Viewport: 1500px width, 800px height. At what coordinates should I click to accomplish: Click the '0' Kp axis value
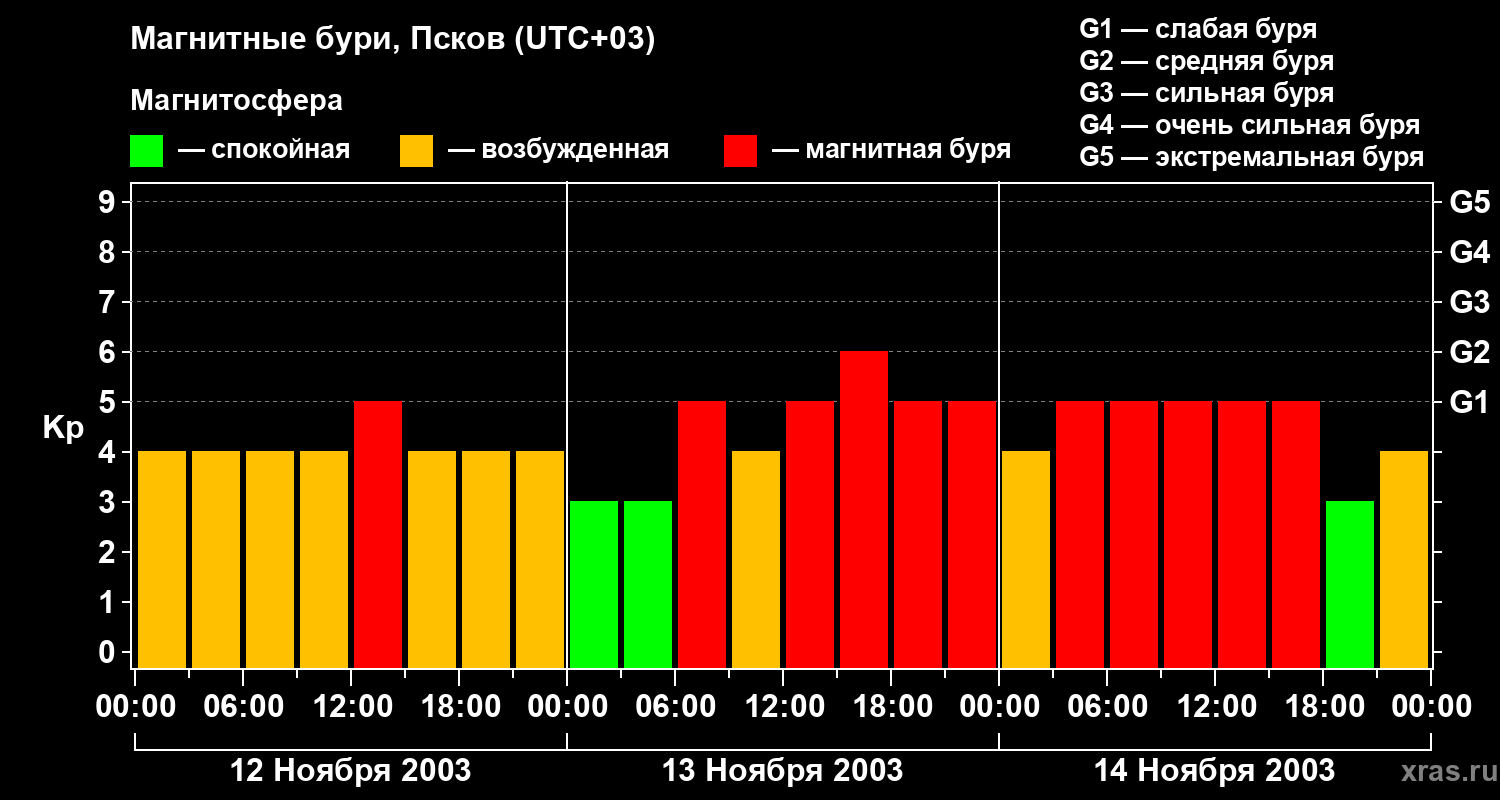109,652
